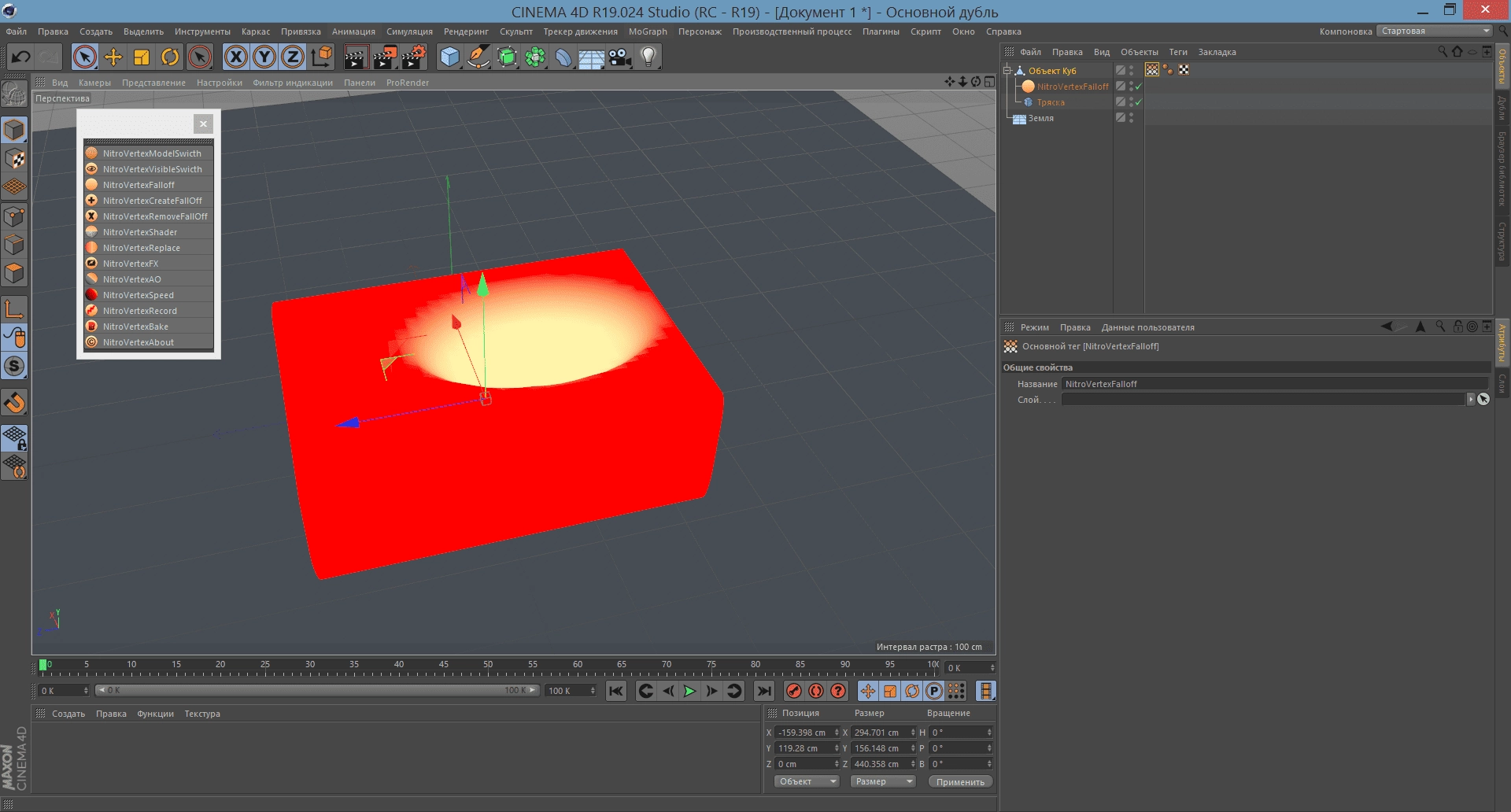The image size is (1511, 812).
Task: Collapse the Объект Куб tree item
Action: [x=1007, y=70]
